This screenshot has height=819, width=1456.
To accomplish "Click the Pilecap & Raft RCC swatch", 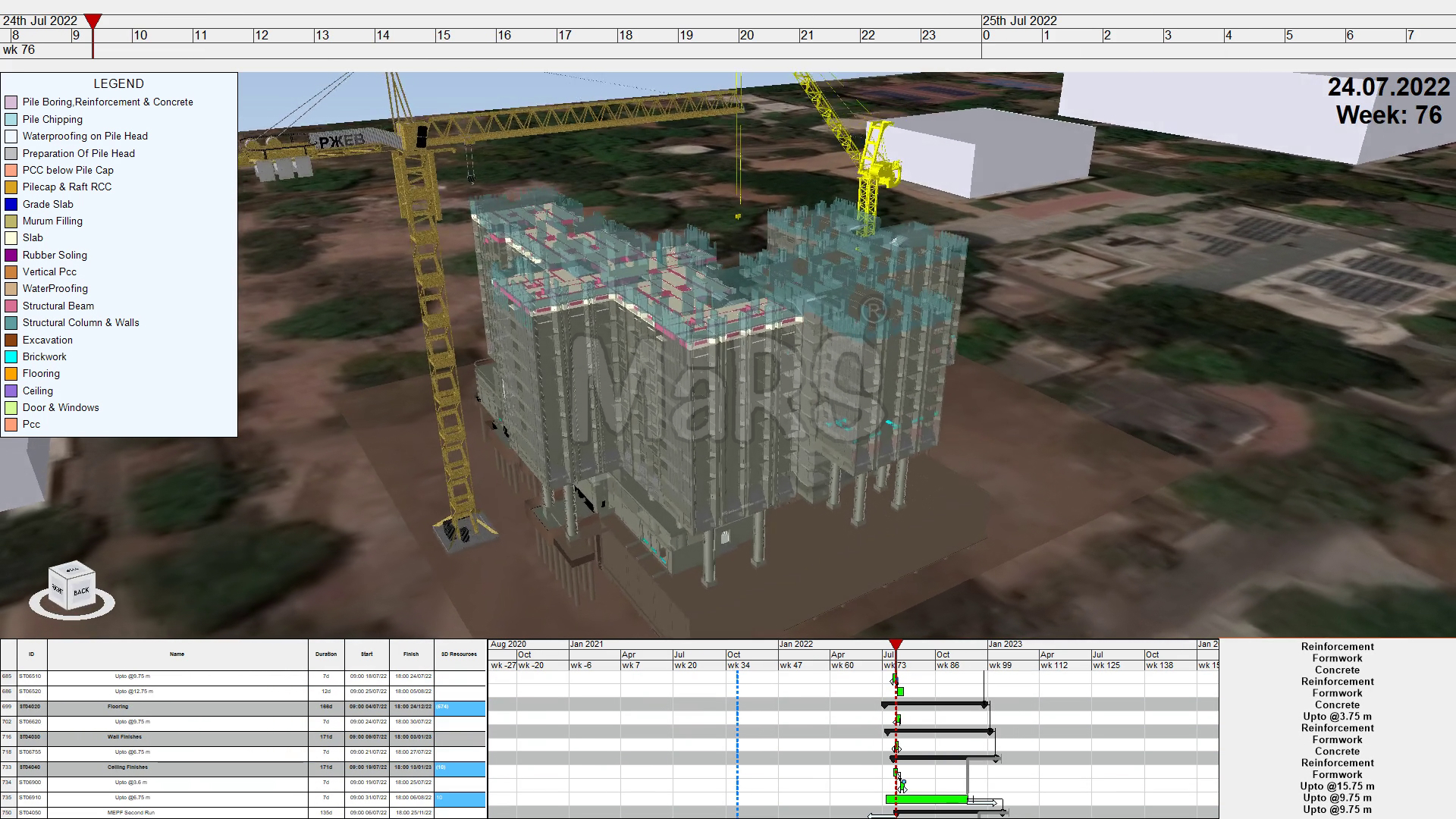I will click(11, 187).
